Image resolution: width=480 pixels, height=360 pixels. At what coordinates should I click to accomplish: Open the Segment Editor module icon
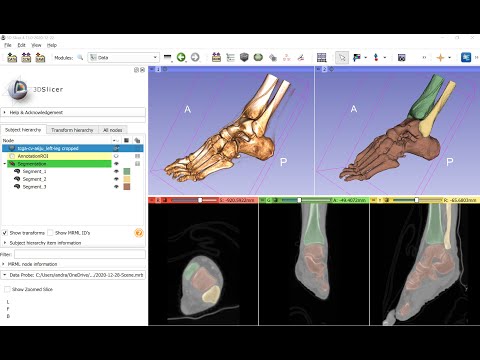301,58
